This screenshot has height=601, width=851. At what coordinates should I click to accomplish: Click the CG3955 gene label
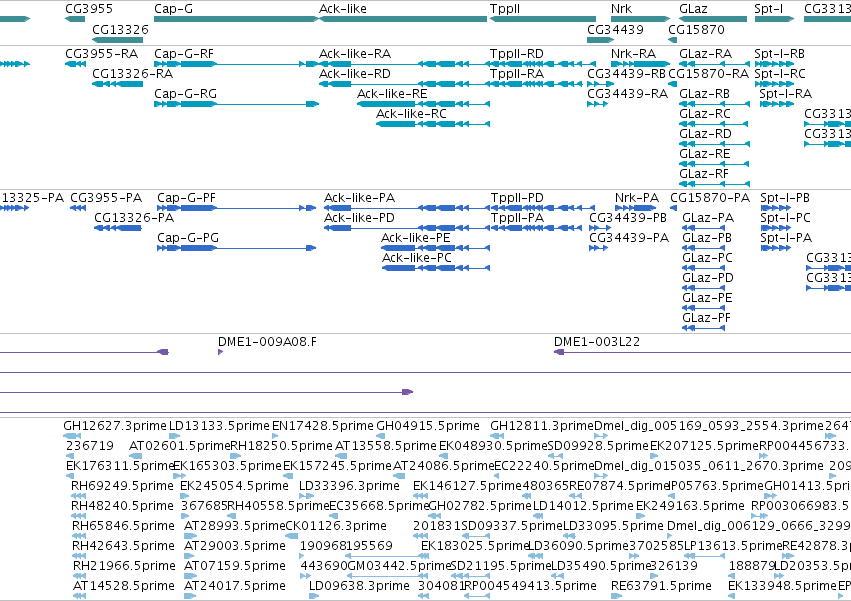pyautogui.click(x=89, y=9)
